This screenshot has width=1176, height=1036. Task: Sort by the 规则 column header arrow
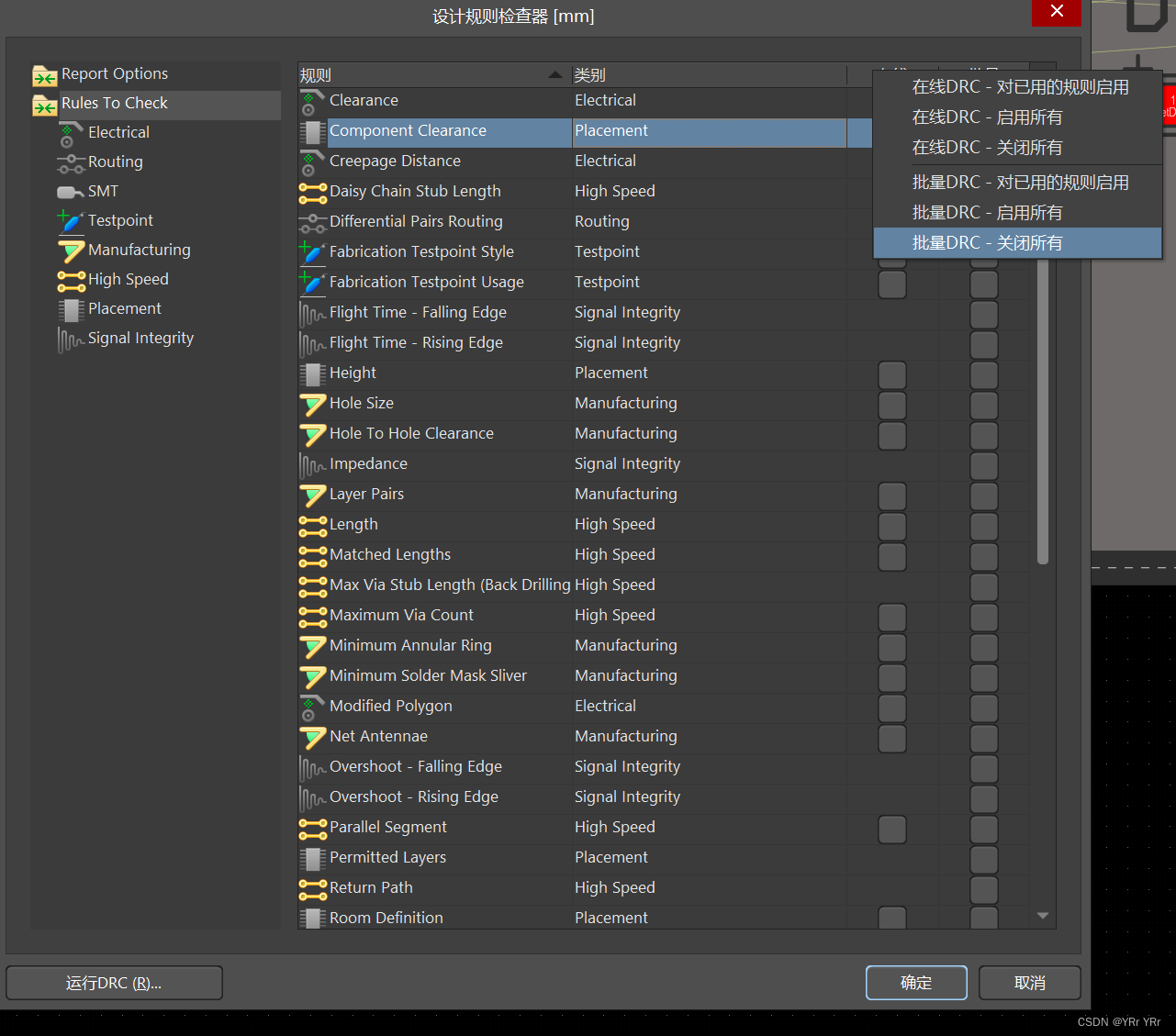[555, 74]
